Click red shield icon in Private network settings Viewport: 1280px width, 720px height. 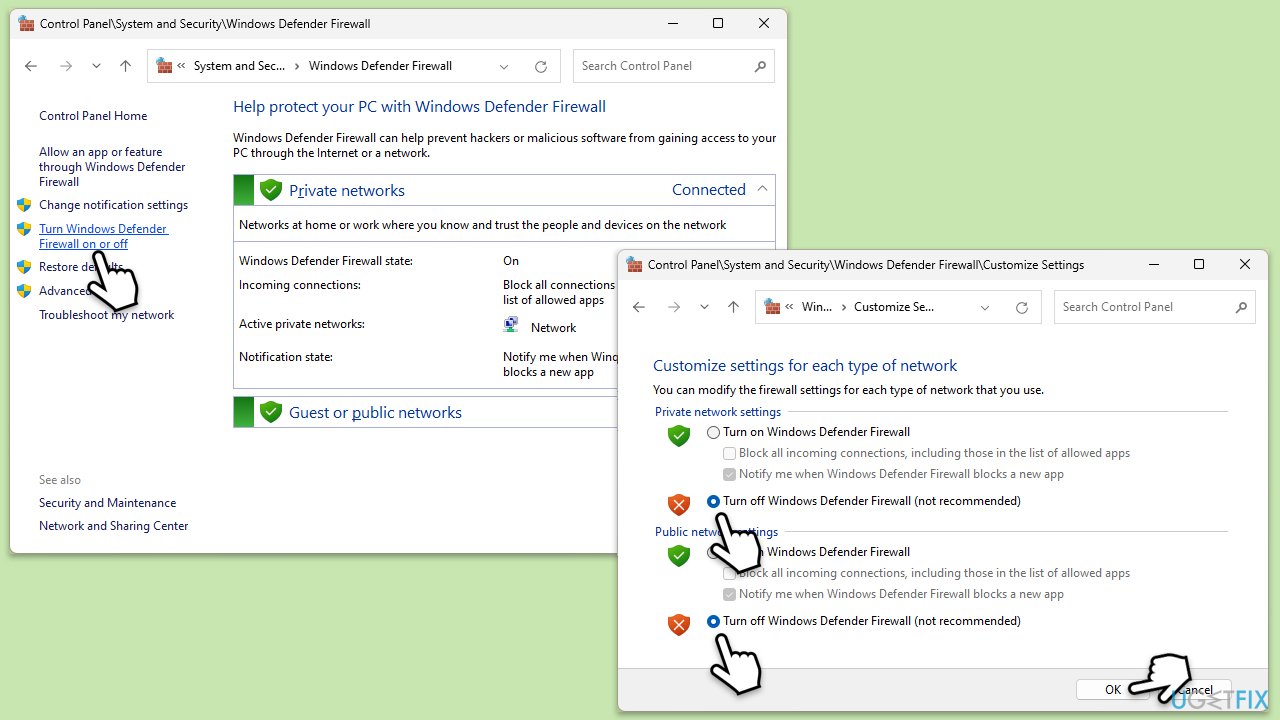679,505
